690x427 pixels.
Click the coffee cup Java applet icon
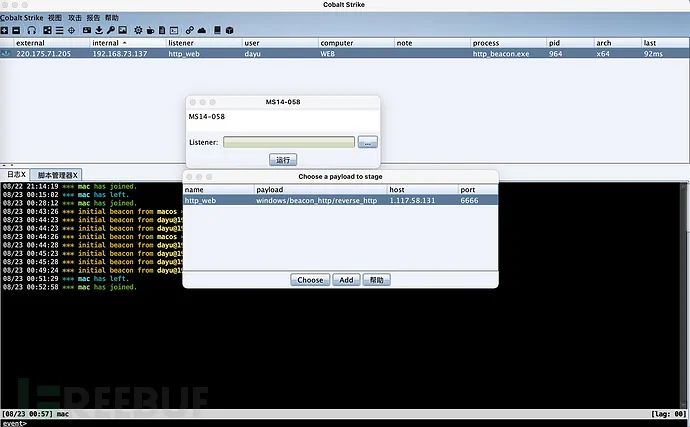(x=150, y=30)
